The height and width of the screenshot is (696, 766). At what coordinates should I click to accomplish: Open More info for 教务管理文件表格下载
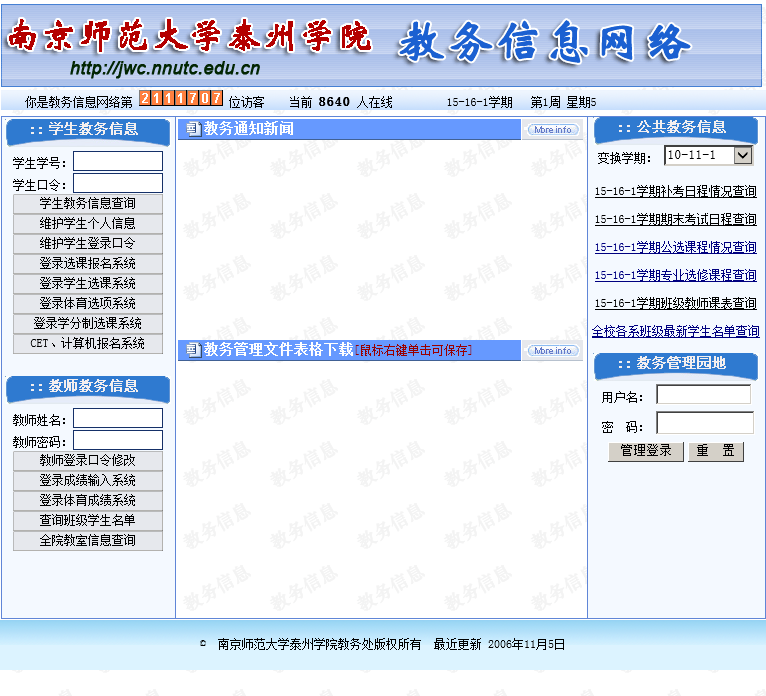[x=553, y=351]
